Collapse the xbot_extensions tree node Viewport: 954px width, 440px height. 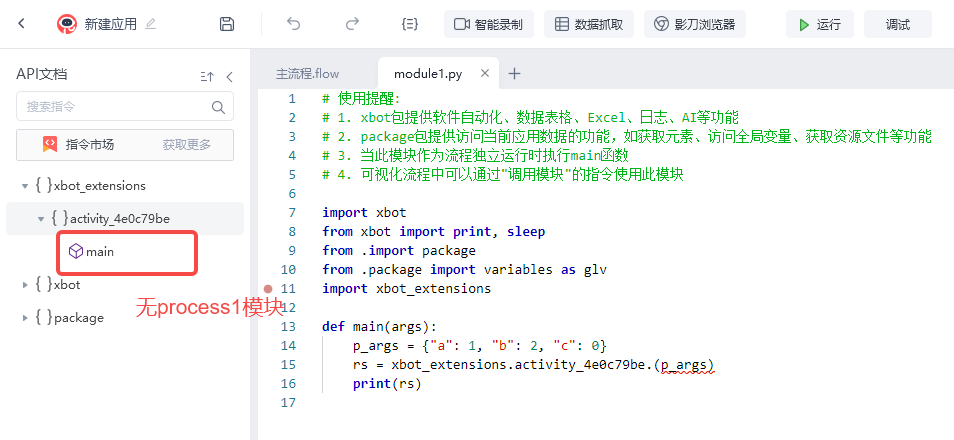pos(25,186)
